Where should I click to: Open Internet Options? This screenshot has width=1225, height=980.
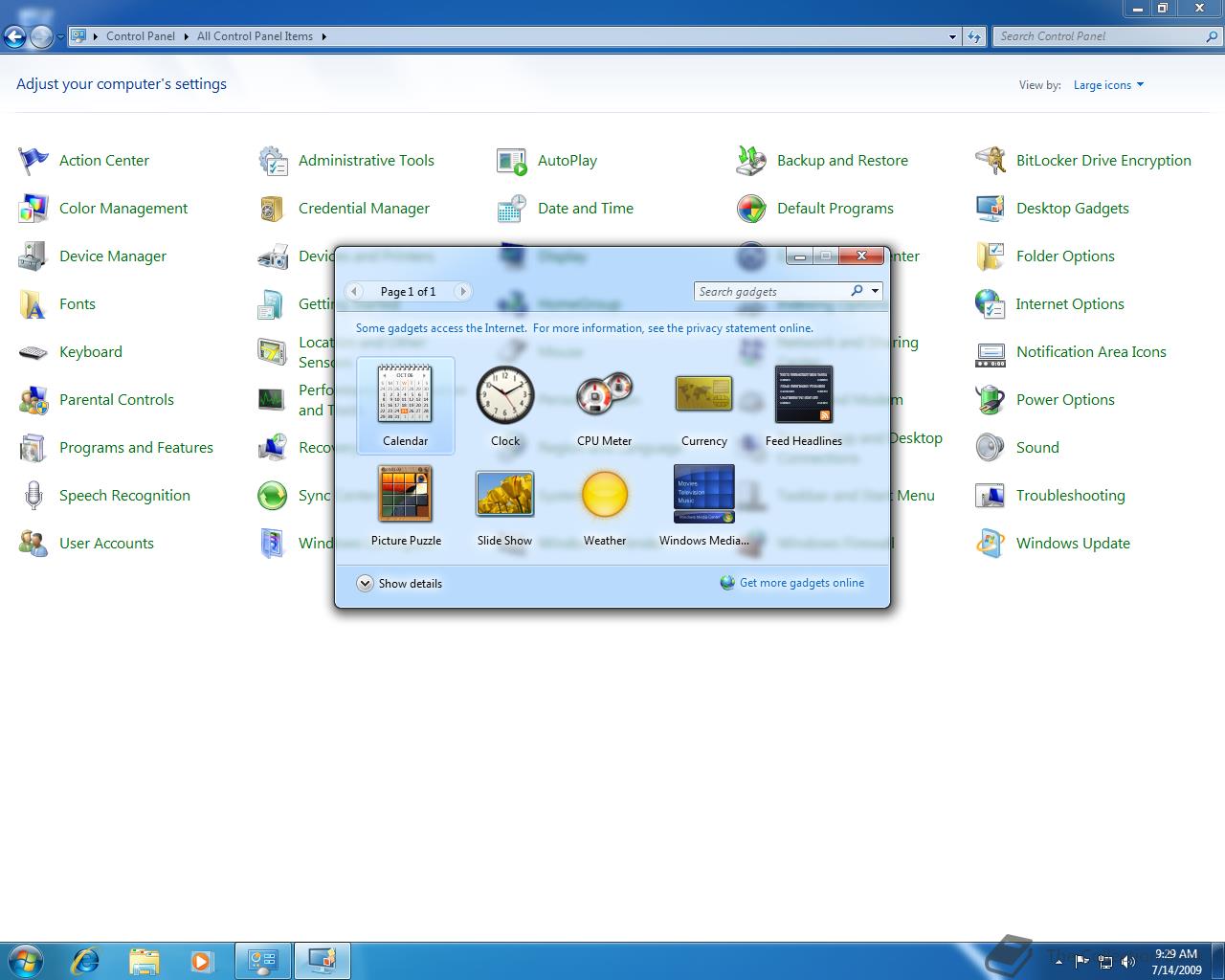pyautogui.click(x=1050, y=304)
